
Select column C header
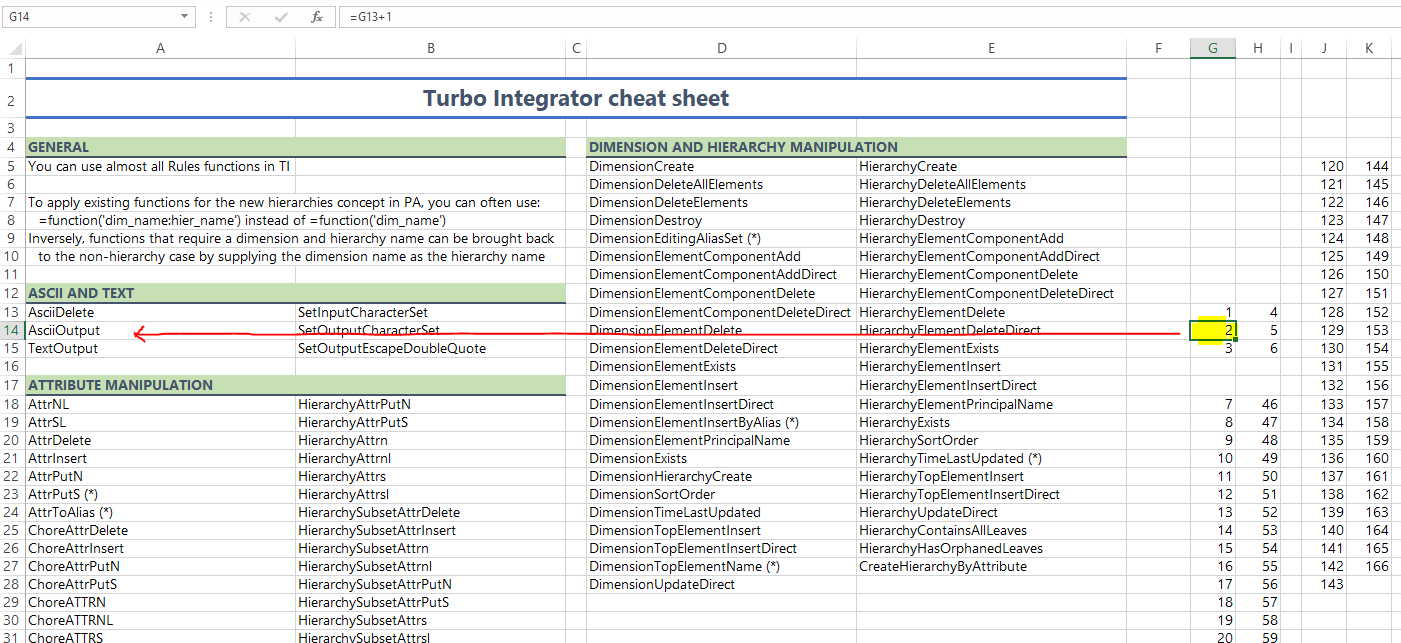click(x=576, y=48)
